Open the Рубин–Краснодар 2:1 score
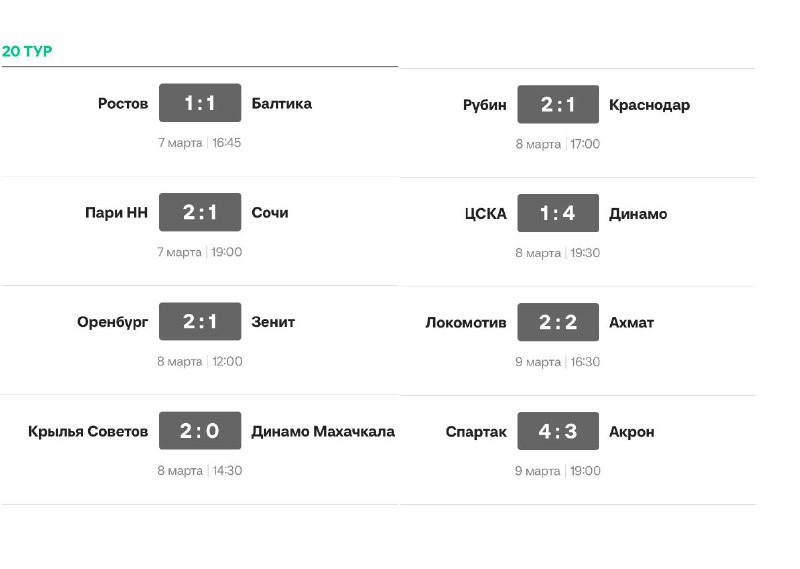 click(x=558, y=105)
